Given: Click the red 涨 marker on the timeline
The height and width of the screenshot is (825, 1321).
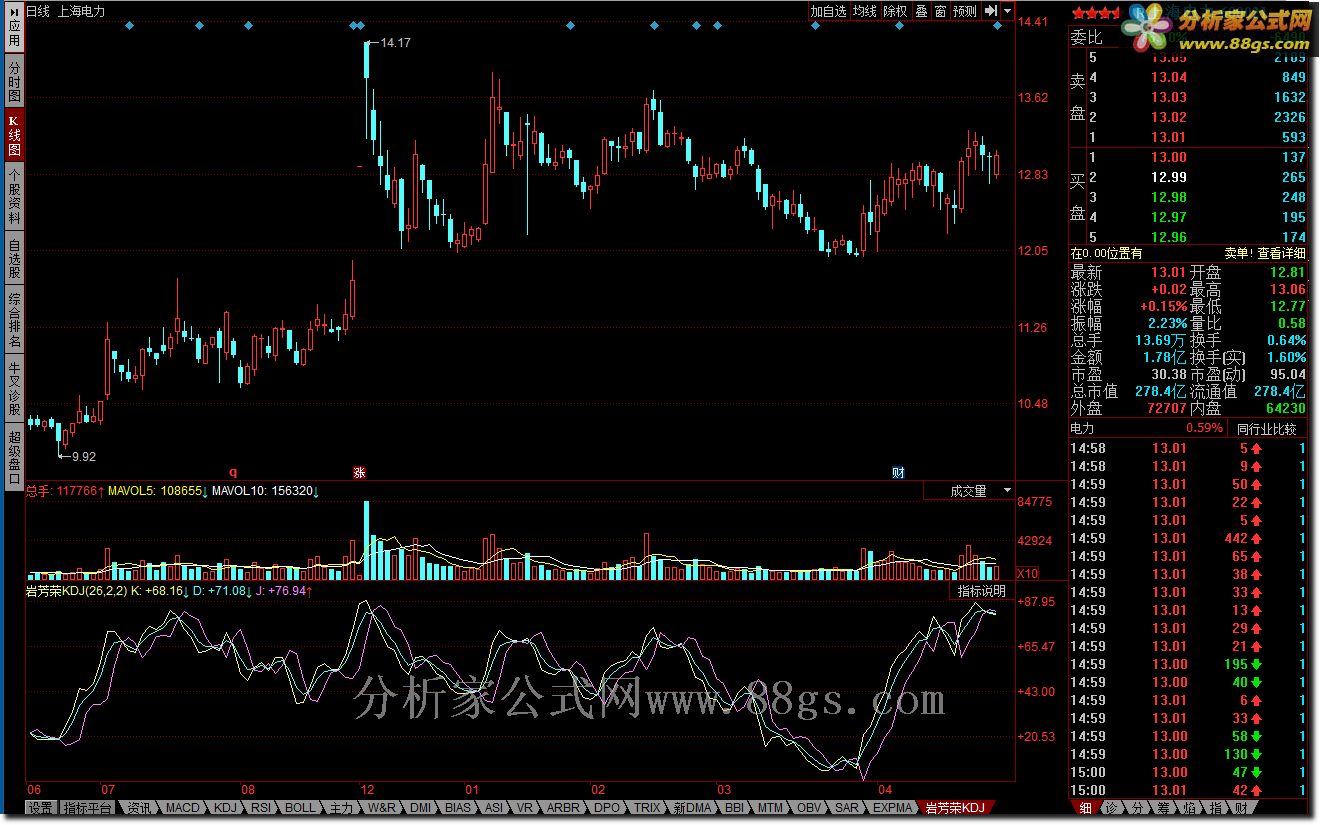Looking at the screenshot, I should click(x=359, y=472).
